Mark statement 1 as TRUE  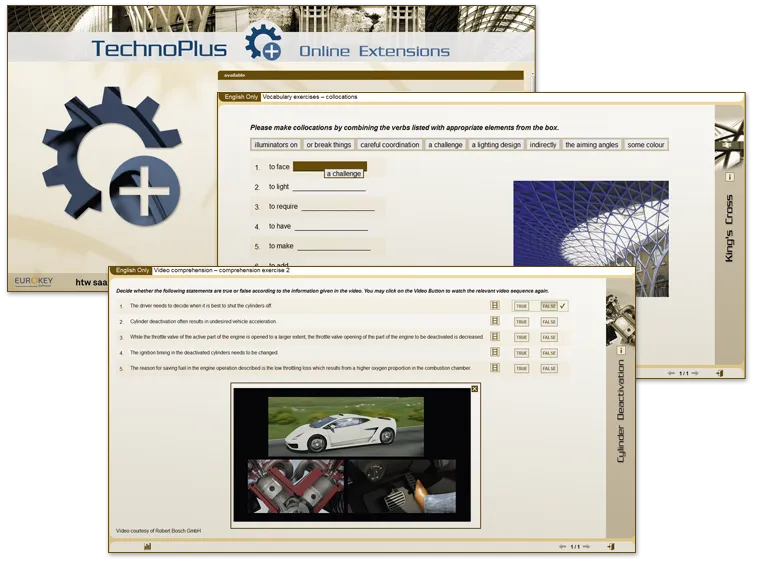(x=521, y=306)
